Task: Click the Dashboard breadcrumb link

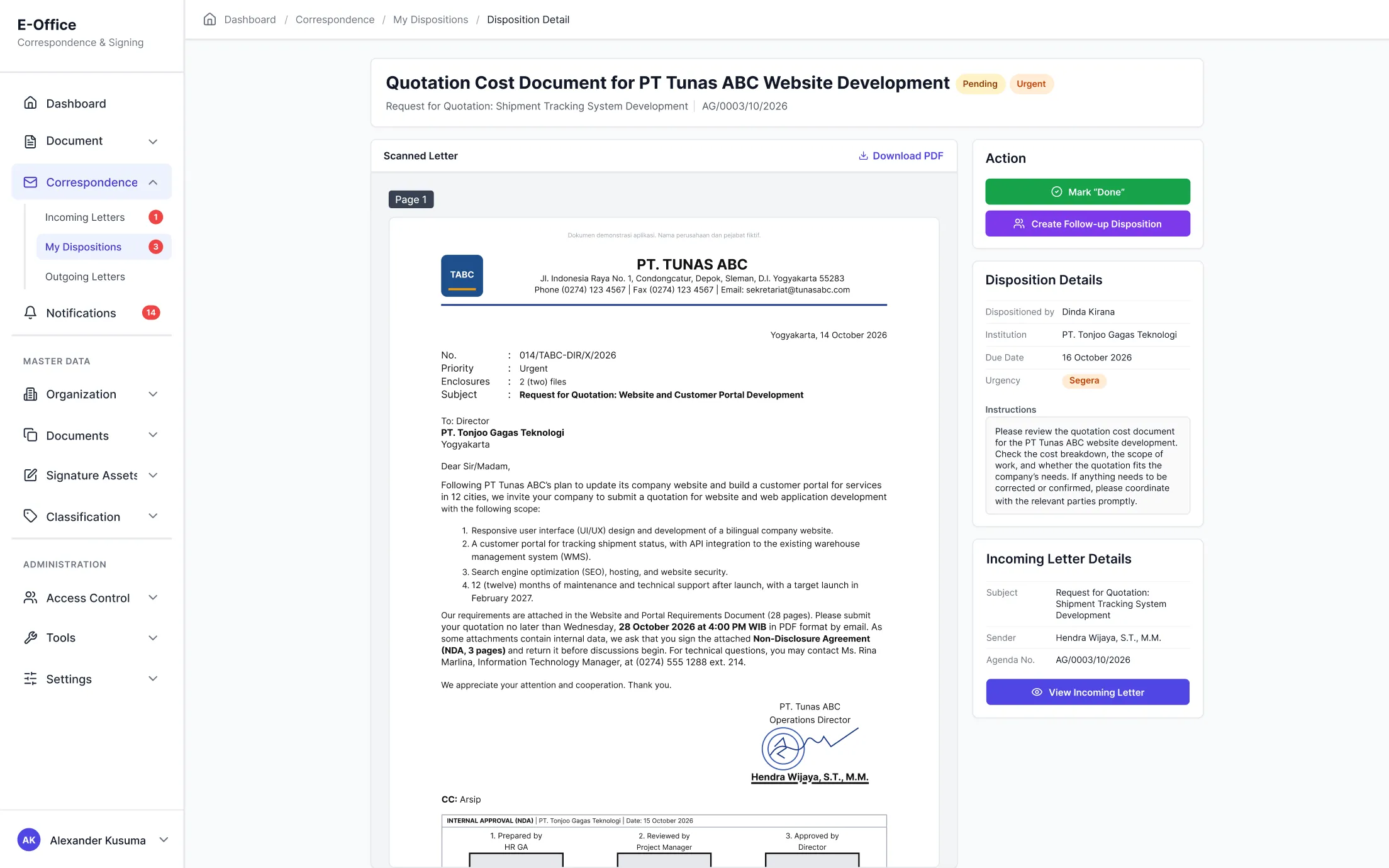Action: (x=250, y=19)
